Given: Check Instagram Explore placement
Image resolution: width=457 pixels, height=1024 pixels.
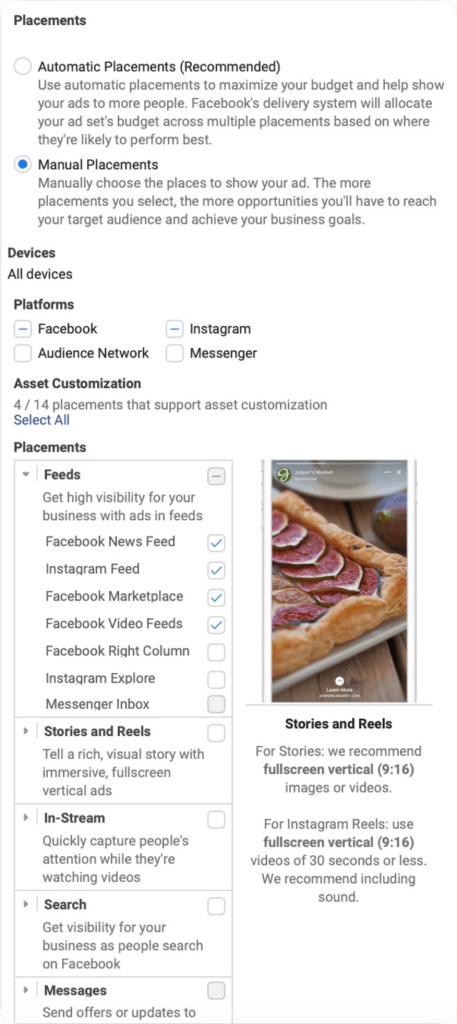Looking at the screenshot, I should [216, 679].
